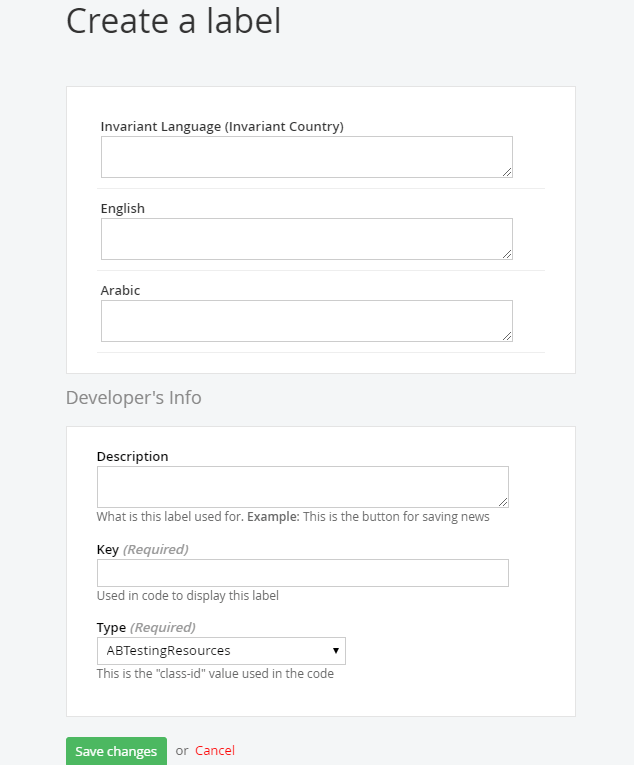Image resolution: width=634 pixels, height=765 pixels.
Task: Click the Description textarea resize grip
Action: [x=503, y=502]
